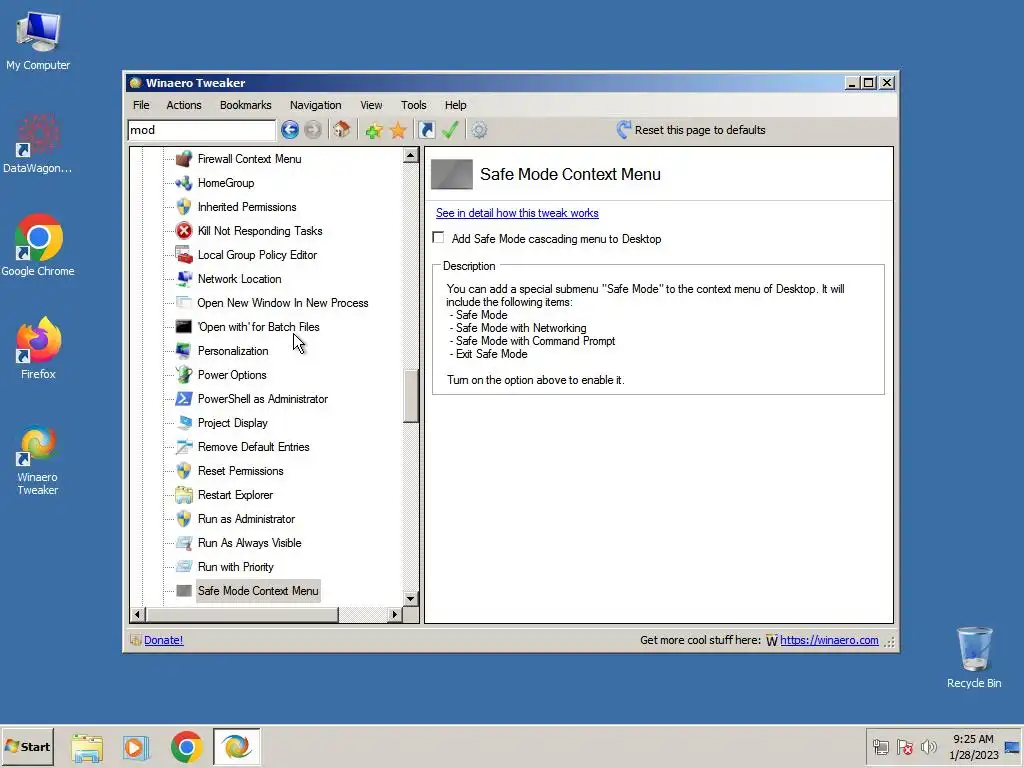1024x768 pixels.
Task: Enable Add Safe Mode cascading menu checkbox
Action: [438, 238]
